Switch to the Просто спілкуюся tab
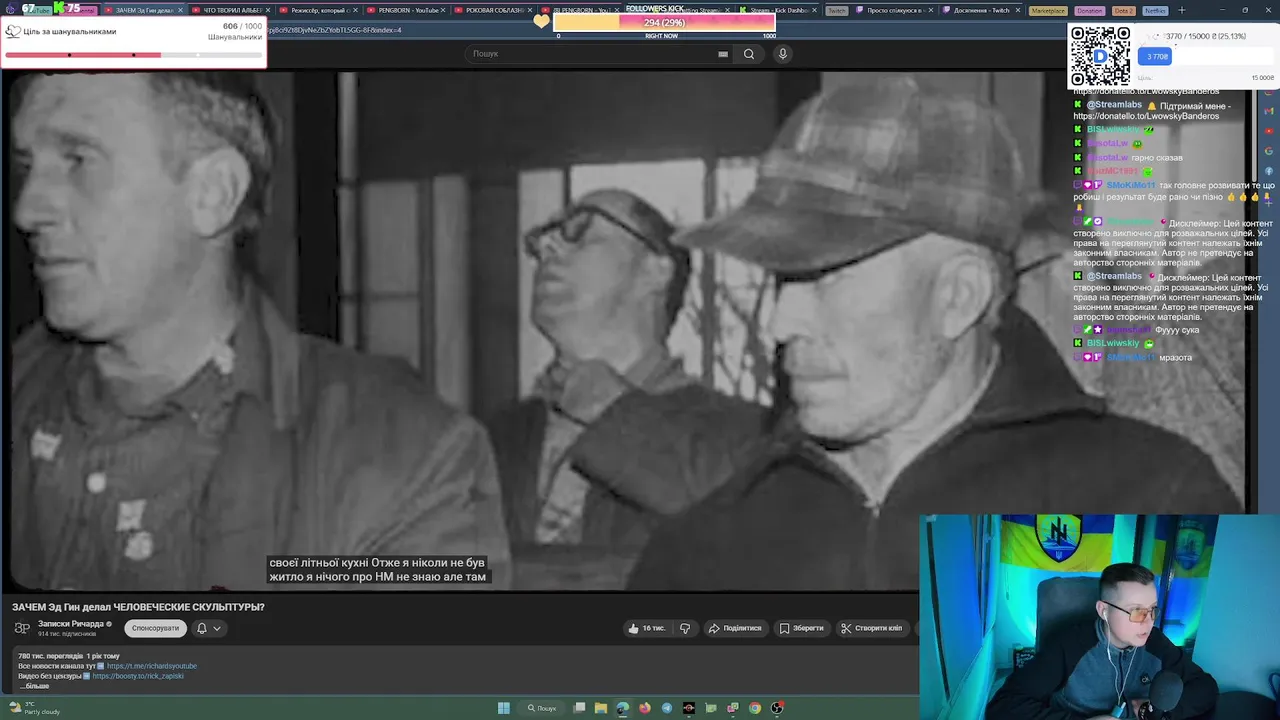The image size is (1280, 720). [893, 10]
